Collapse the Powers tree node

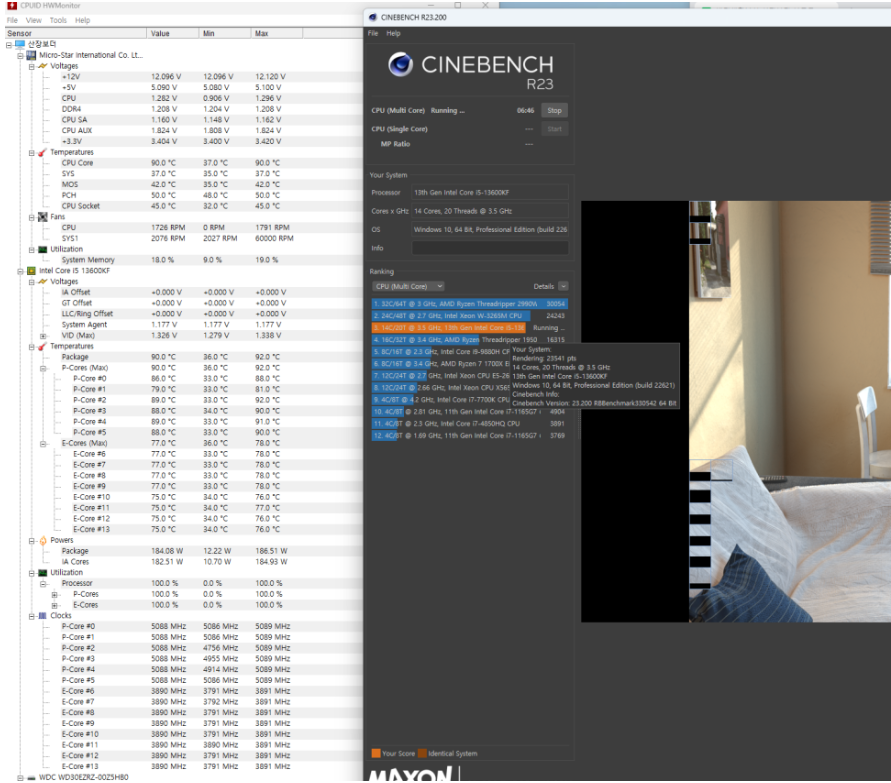tap(32, 541)
